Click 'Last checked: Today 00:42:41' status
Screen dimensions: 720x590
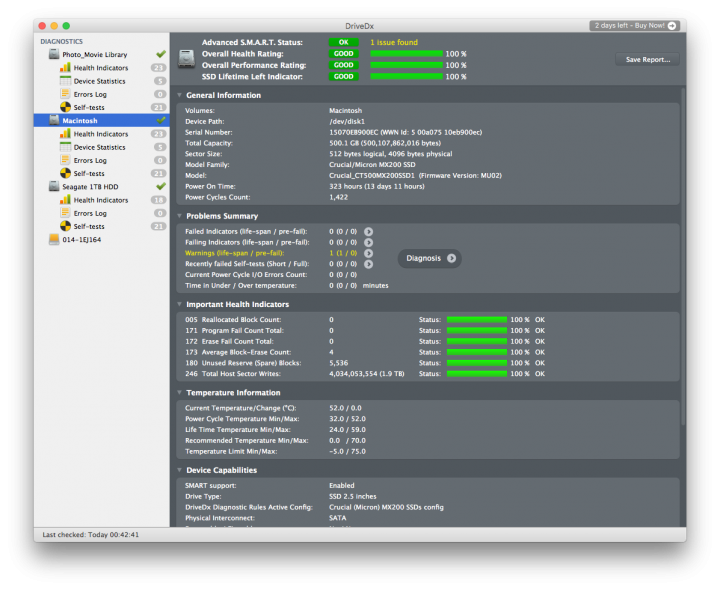pyautogui.click(x=90, y=534)
